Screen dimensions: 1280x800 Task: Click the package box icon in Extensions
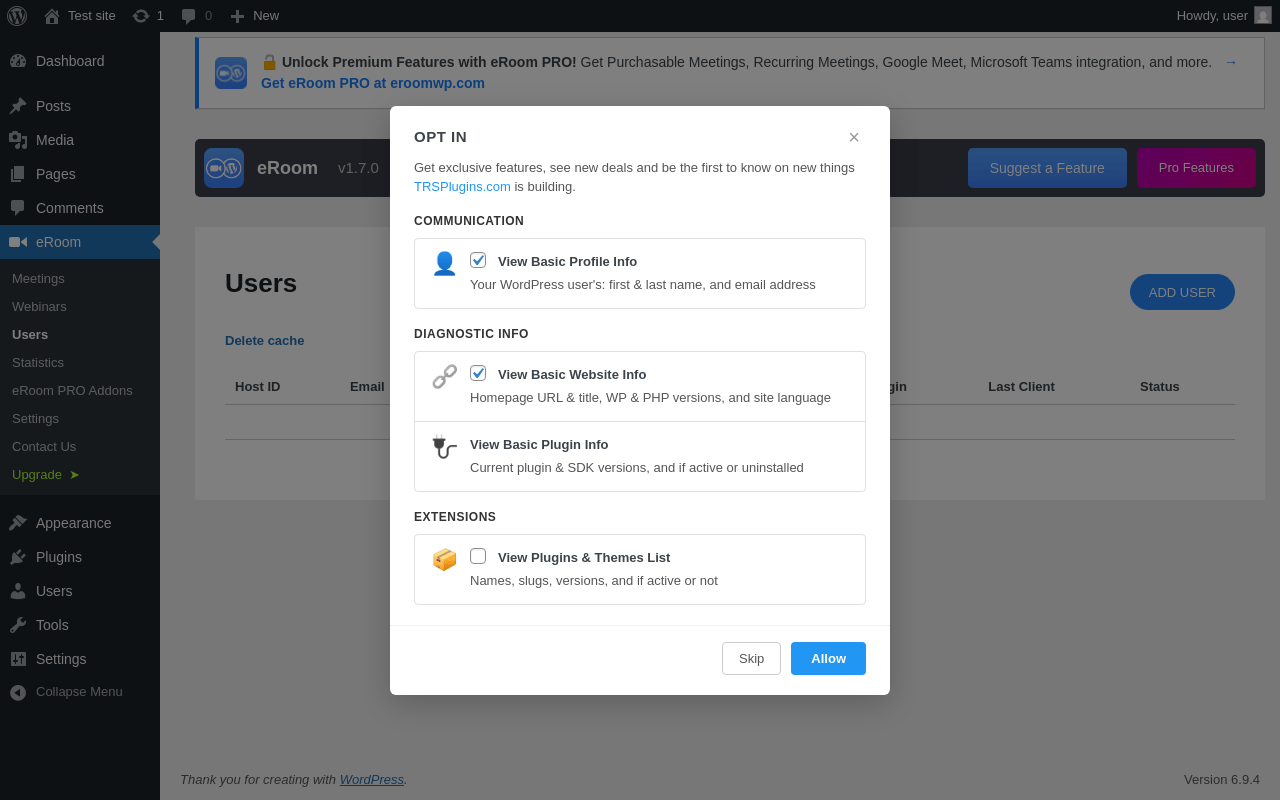click(x=444, y=560)
